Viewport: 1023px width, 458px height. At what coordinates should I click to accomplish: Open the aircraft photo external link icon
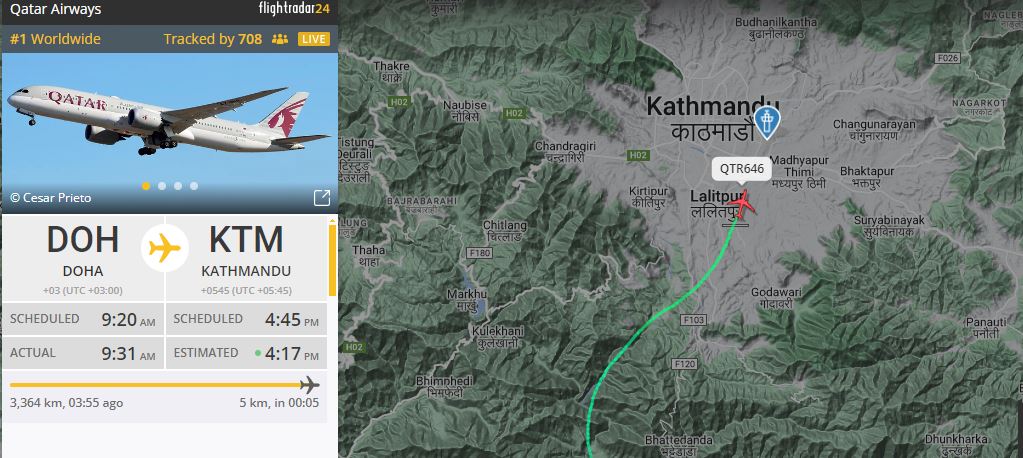click(x=322, y=198)
